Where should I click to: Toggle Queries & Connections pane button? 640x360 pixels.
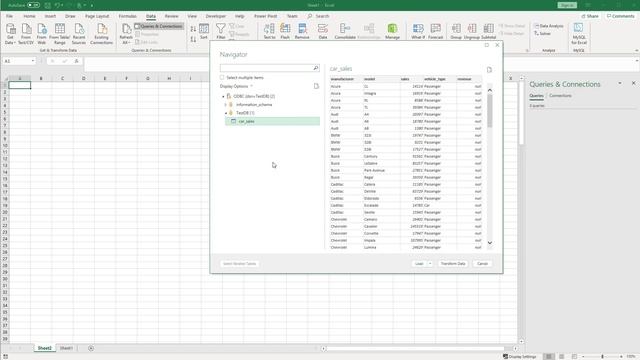pyautogui.click(x=159, y=26)
